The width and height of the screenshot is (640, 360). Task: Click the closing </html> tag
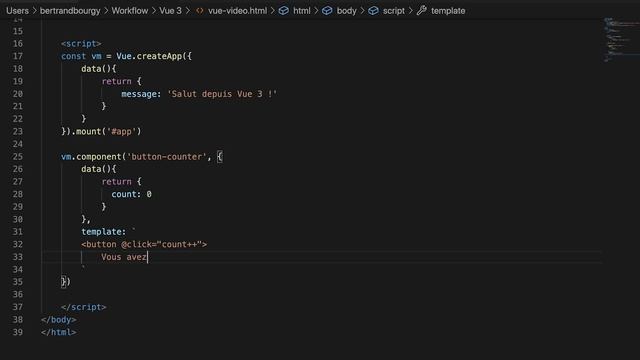(x=58, y=332)
